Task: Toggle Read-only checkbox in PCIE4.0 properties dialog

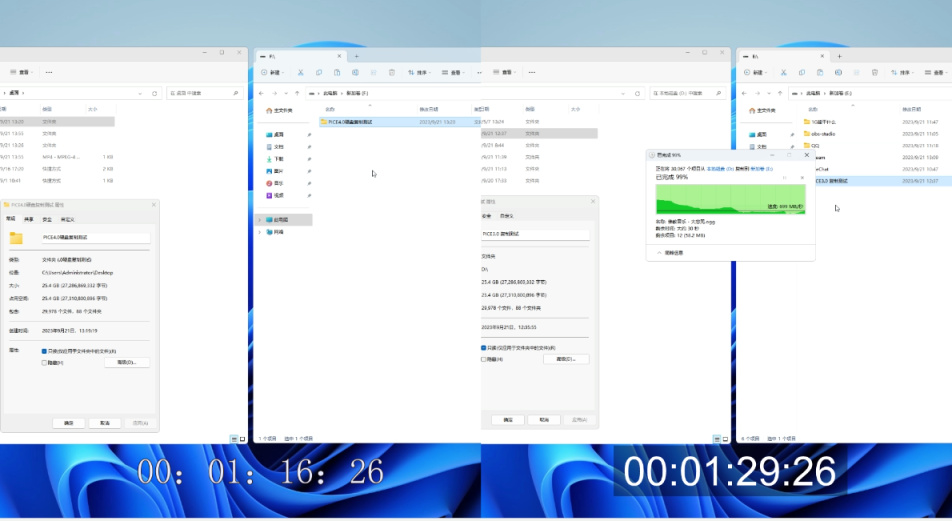Action: pyautogui.click(x=44, y=351)
